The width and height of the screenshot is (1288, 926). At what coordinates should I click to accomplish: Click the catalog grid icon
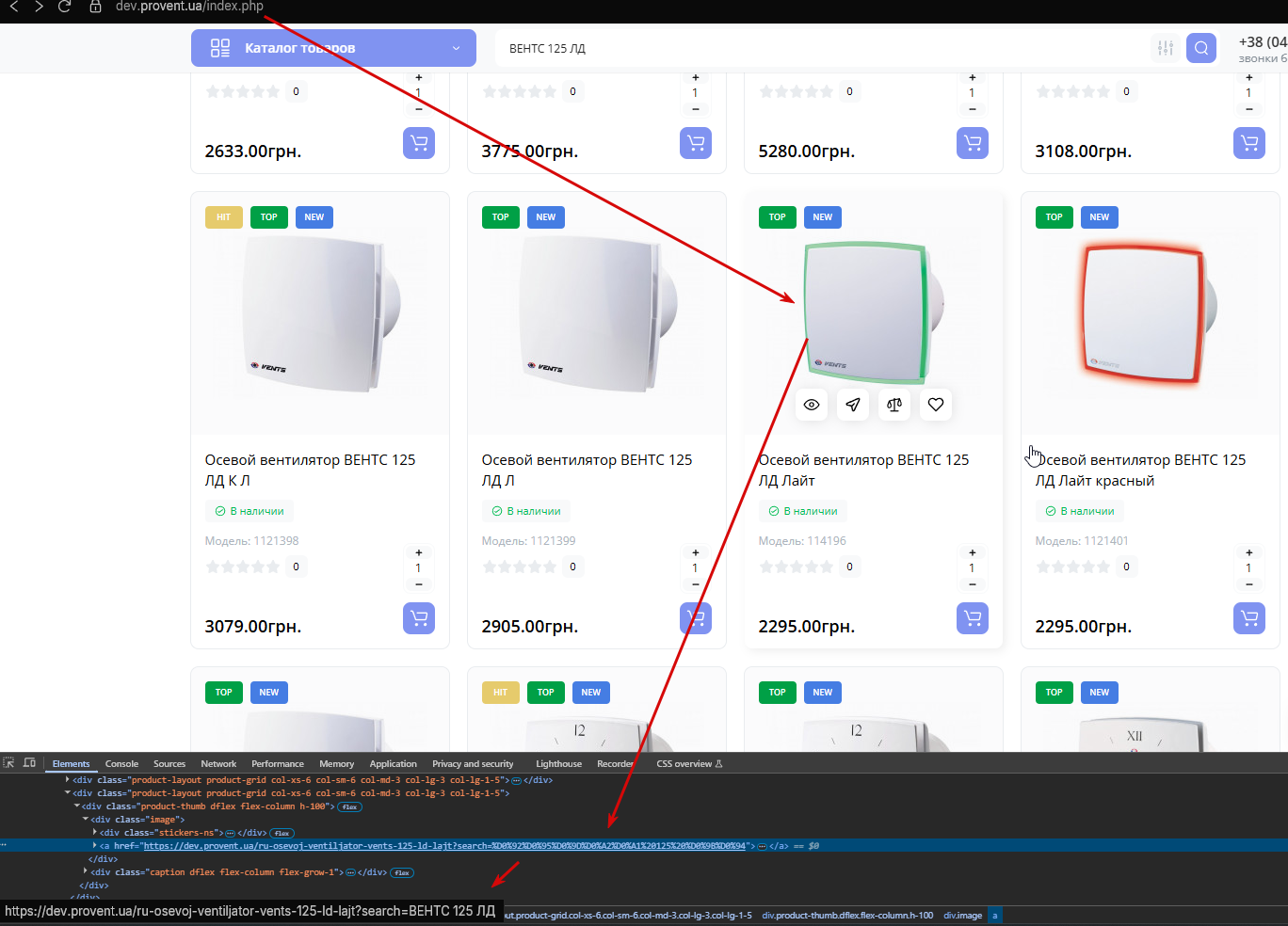click(220, 48)
